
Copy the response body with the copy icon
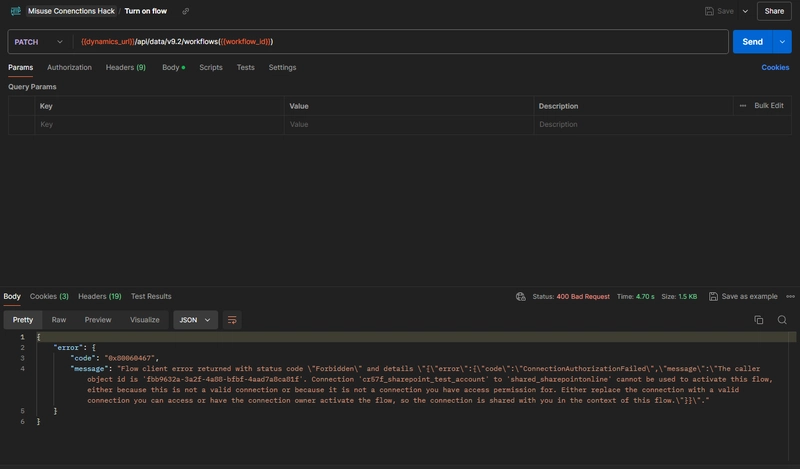coord(759,320)
